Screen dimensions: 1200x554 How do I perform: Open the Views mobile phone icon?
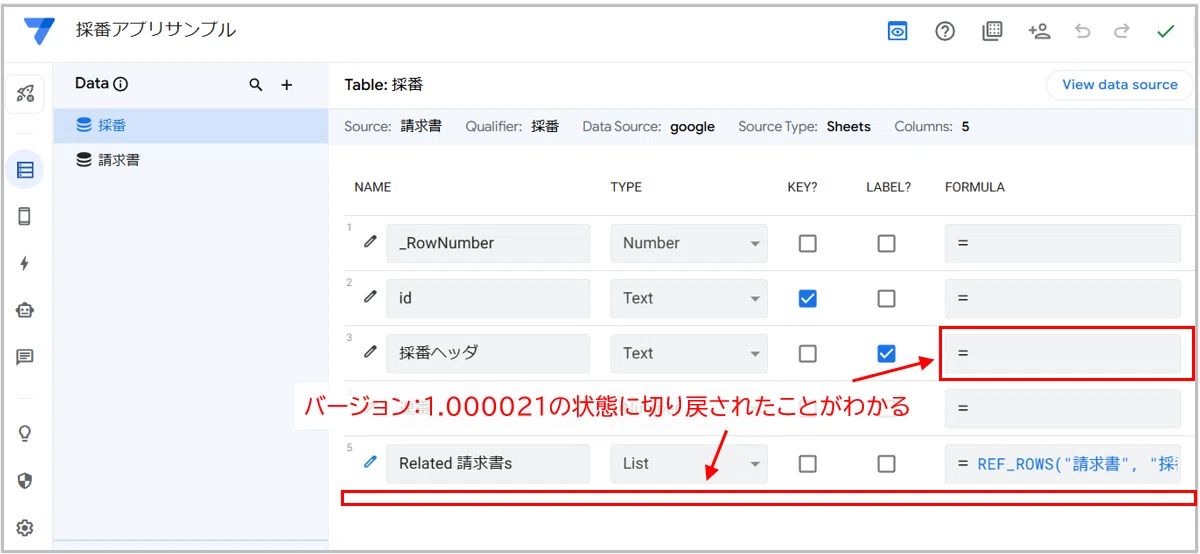[x=25, y=216]
